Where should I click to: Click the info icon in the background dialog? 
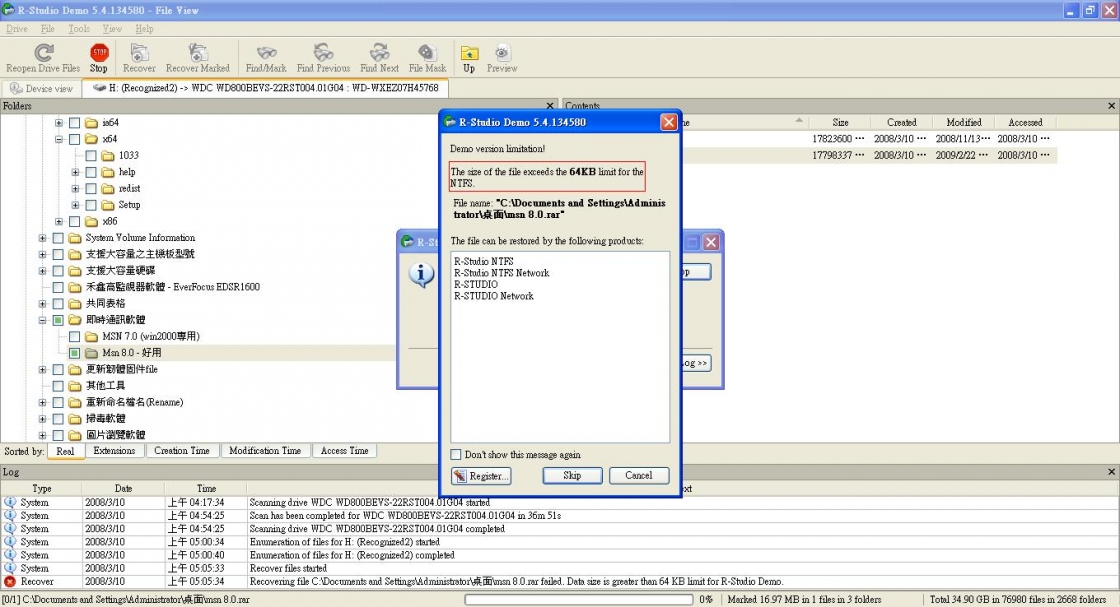[x=421, y=274]
